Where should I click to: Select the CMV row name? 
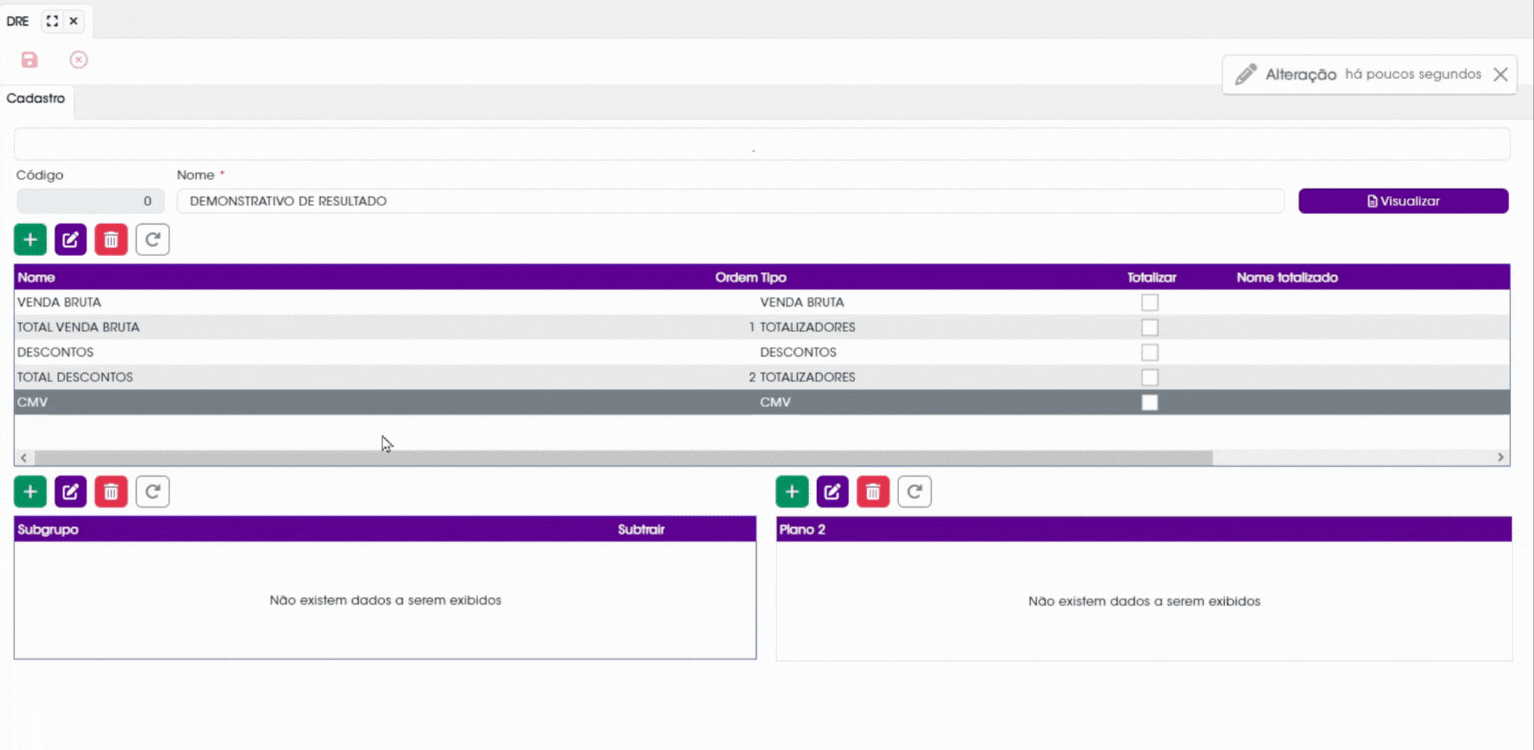(32, 402)
